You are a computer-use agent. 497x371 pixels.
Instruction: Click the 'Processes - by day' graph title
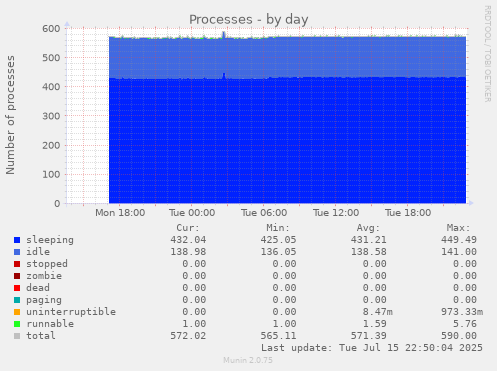click(249, 20)
